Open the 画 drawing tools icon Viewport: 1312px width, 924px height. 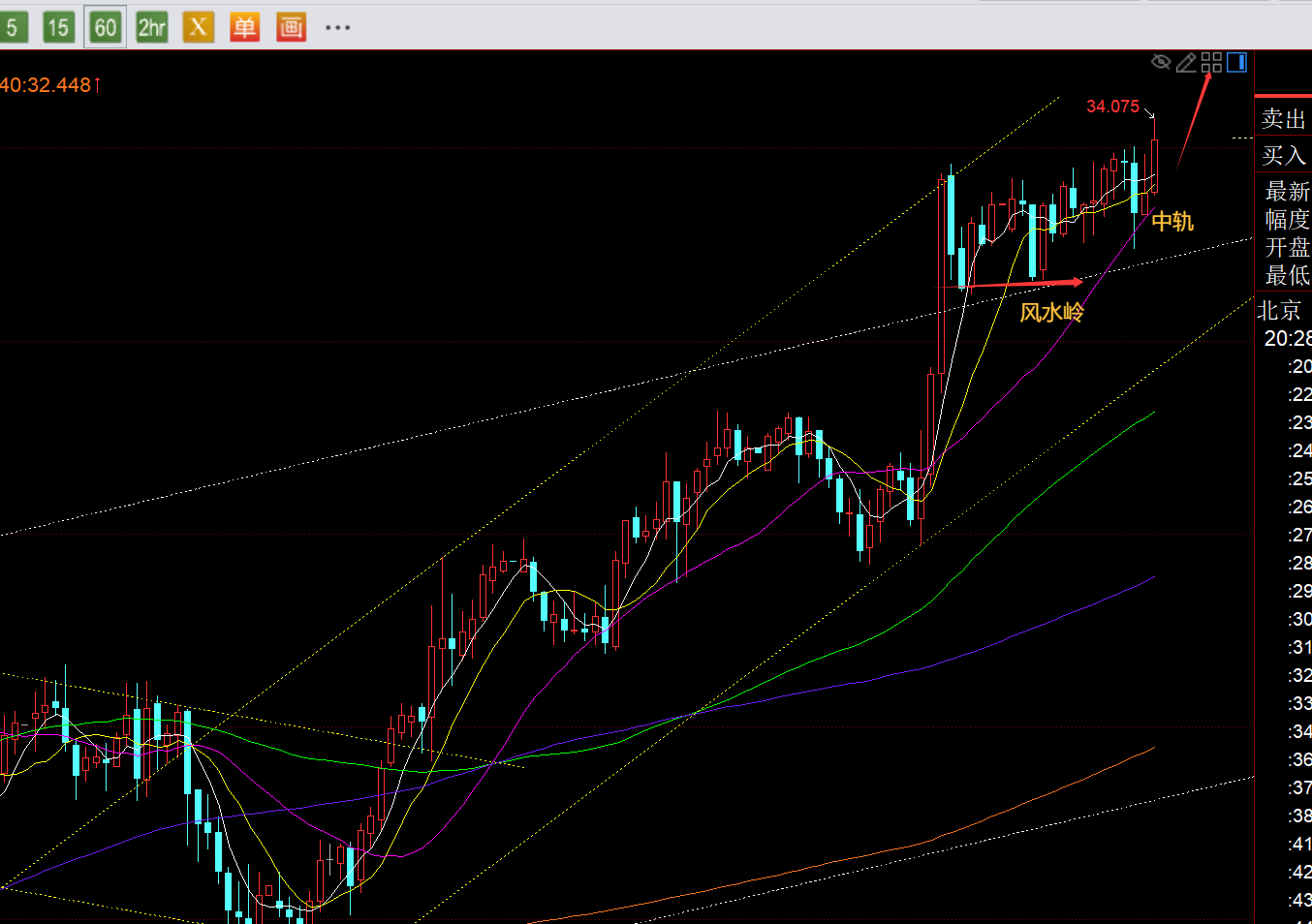tap(291, 27)
